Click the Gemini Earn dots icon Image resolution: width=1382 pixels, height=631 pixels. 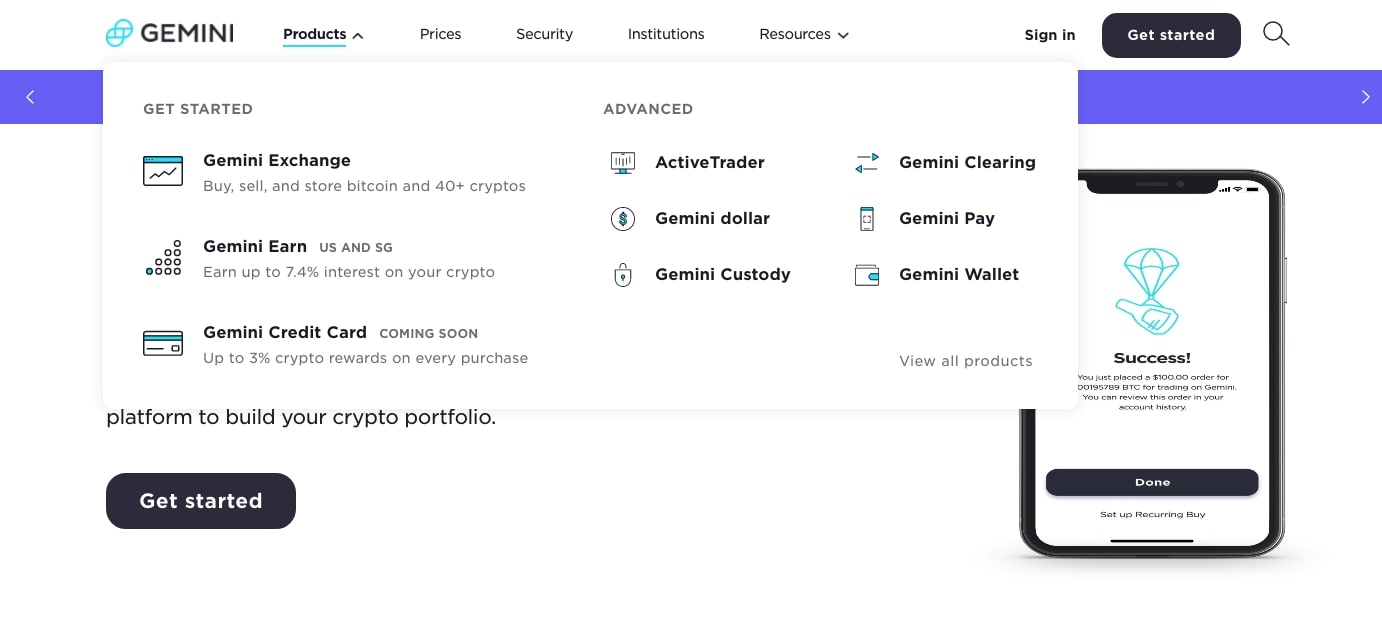click(x=163, y=258)
